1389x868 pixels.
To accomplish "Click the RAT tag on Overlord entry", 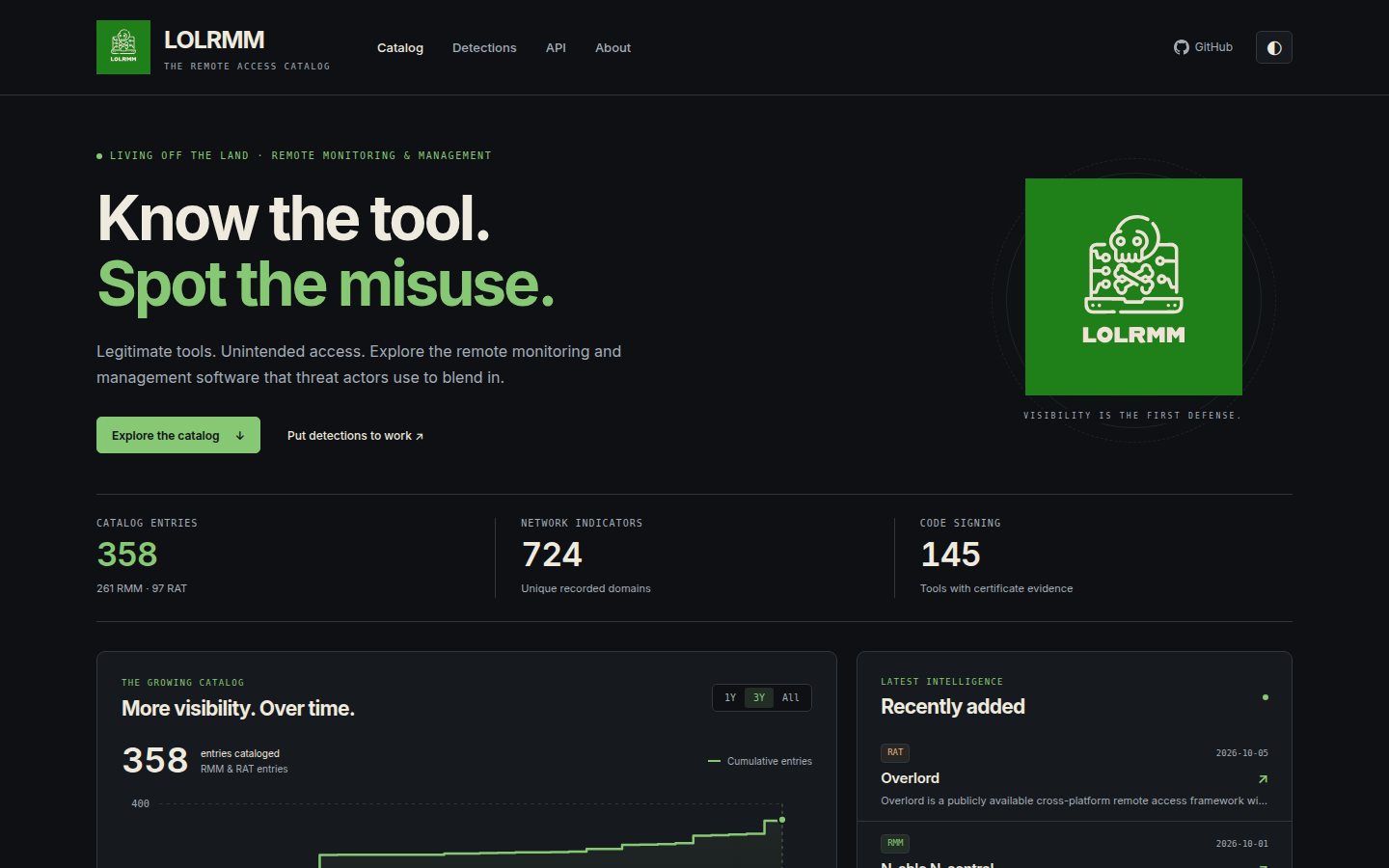I will [895, 752].
